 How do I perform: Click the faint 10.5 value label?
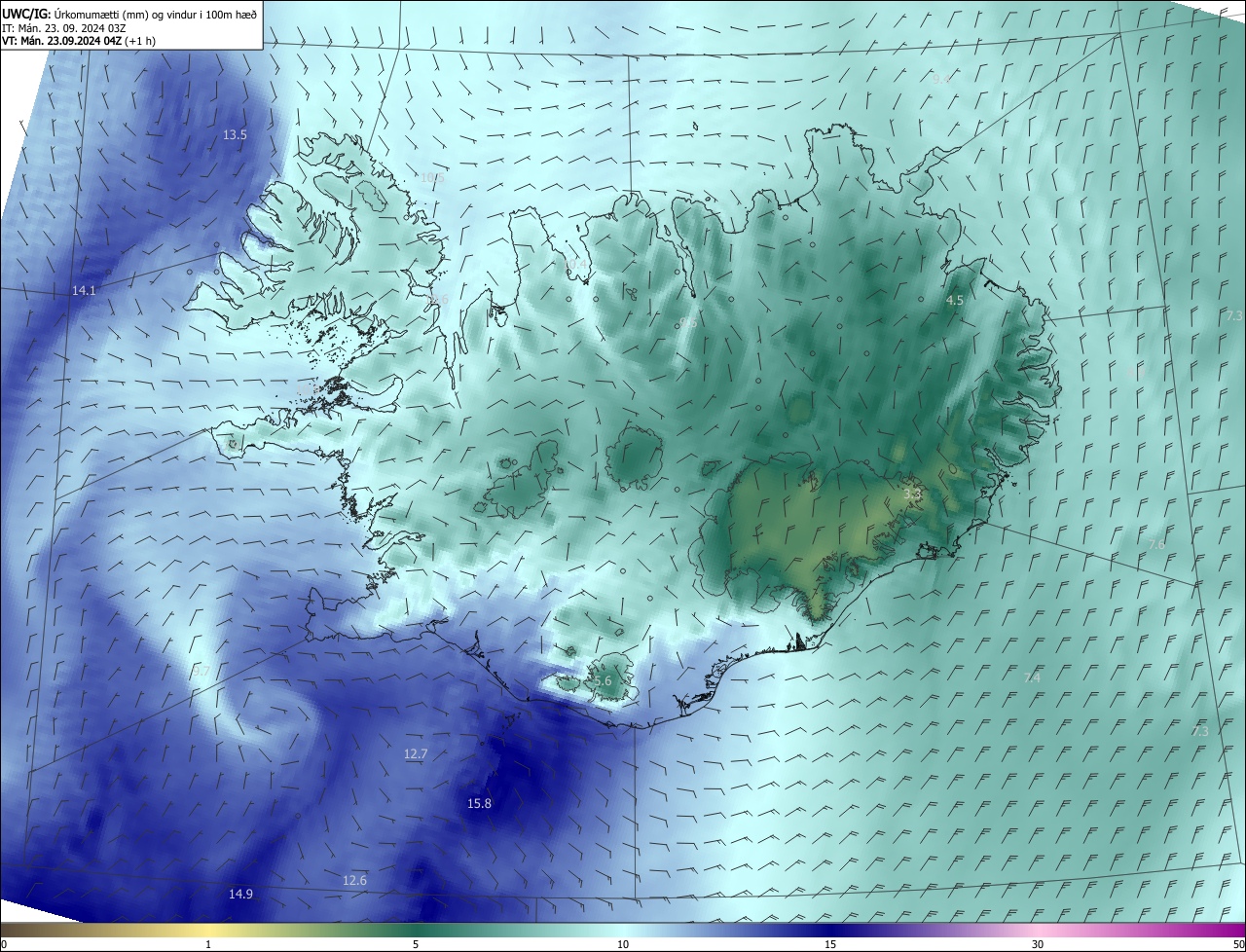432,178
